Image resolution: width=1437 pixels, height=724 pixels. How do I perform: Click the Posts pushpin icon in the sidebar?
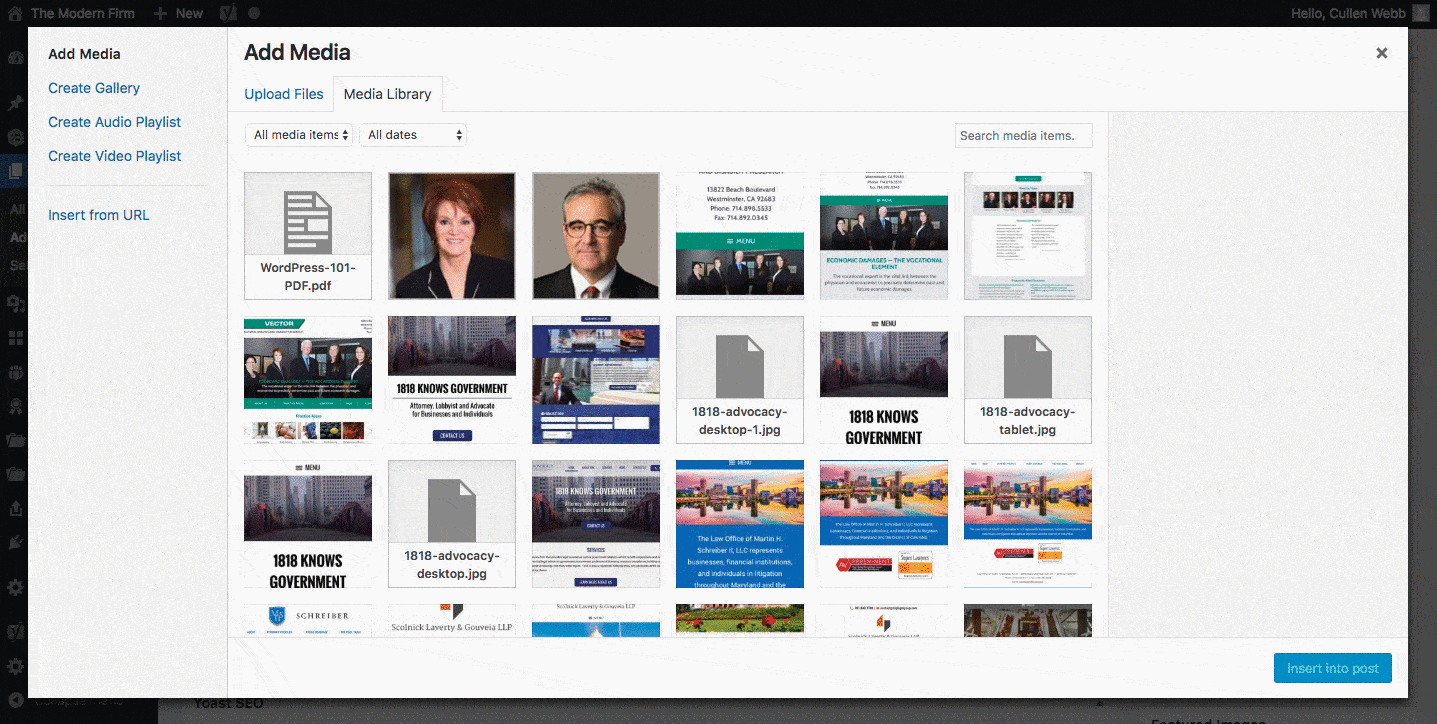(x=14, y=102)
